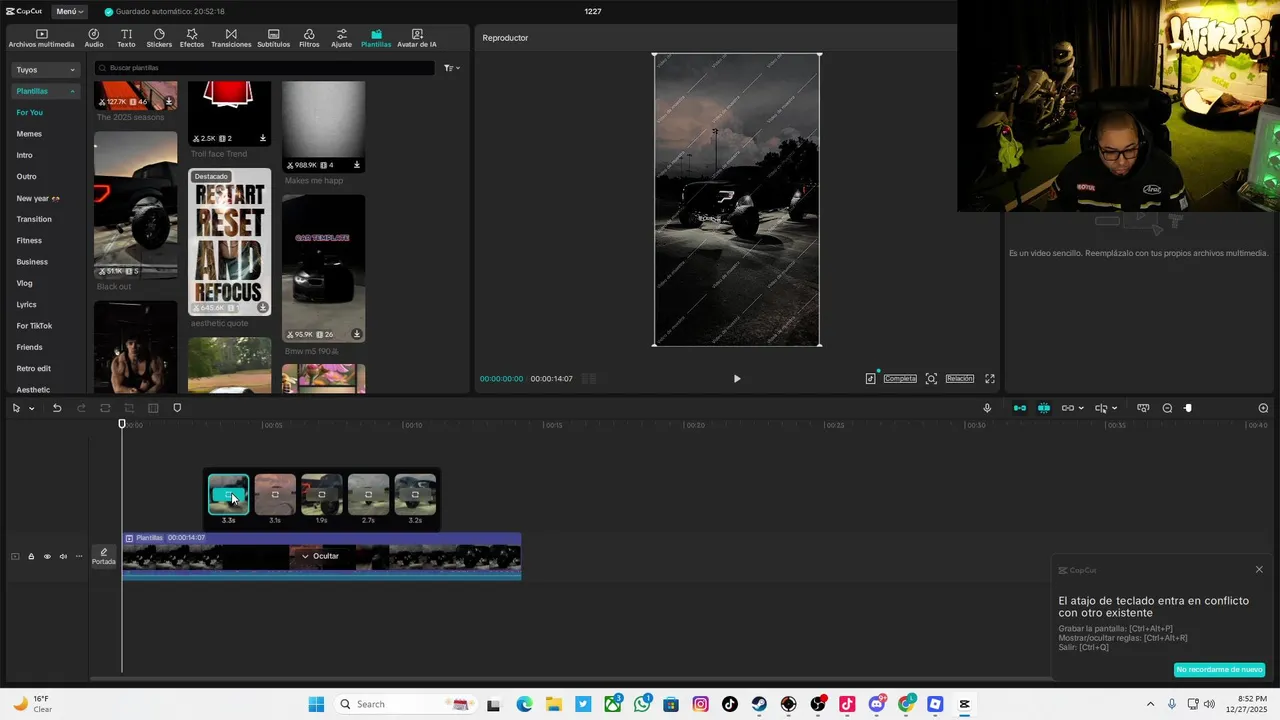Select the Transition category
Image resolution: width=1280 pixels, height=720 pixels.
pyautogui.click(x=34, y=219)
